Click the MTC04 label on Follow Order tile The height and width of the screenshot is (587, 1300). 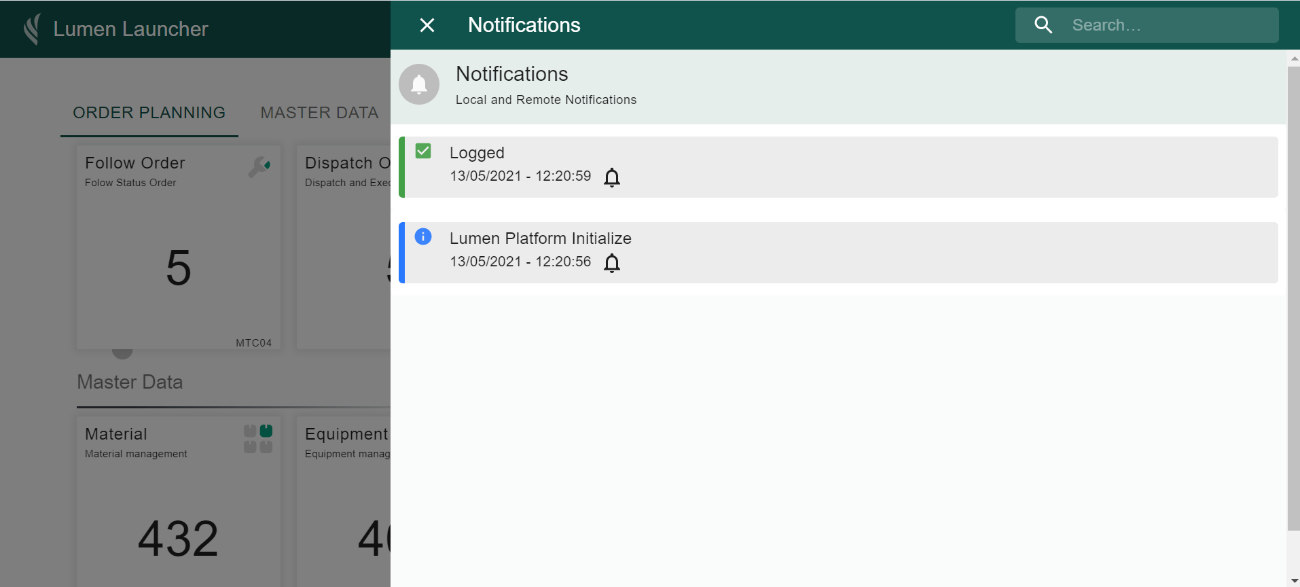pyautogui.click(x=253, y=343)
